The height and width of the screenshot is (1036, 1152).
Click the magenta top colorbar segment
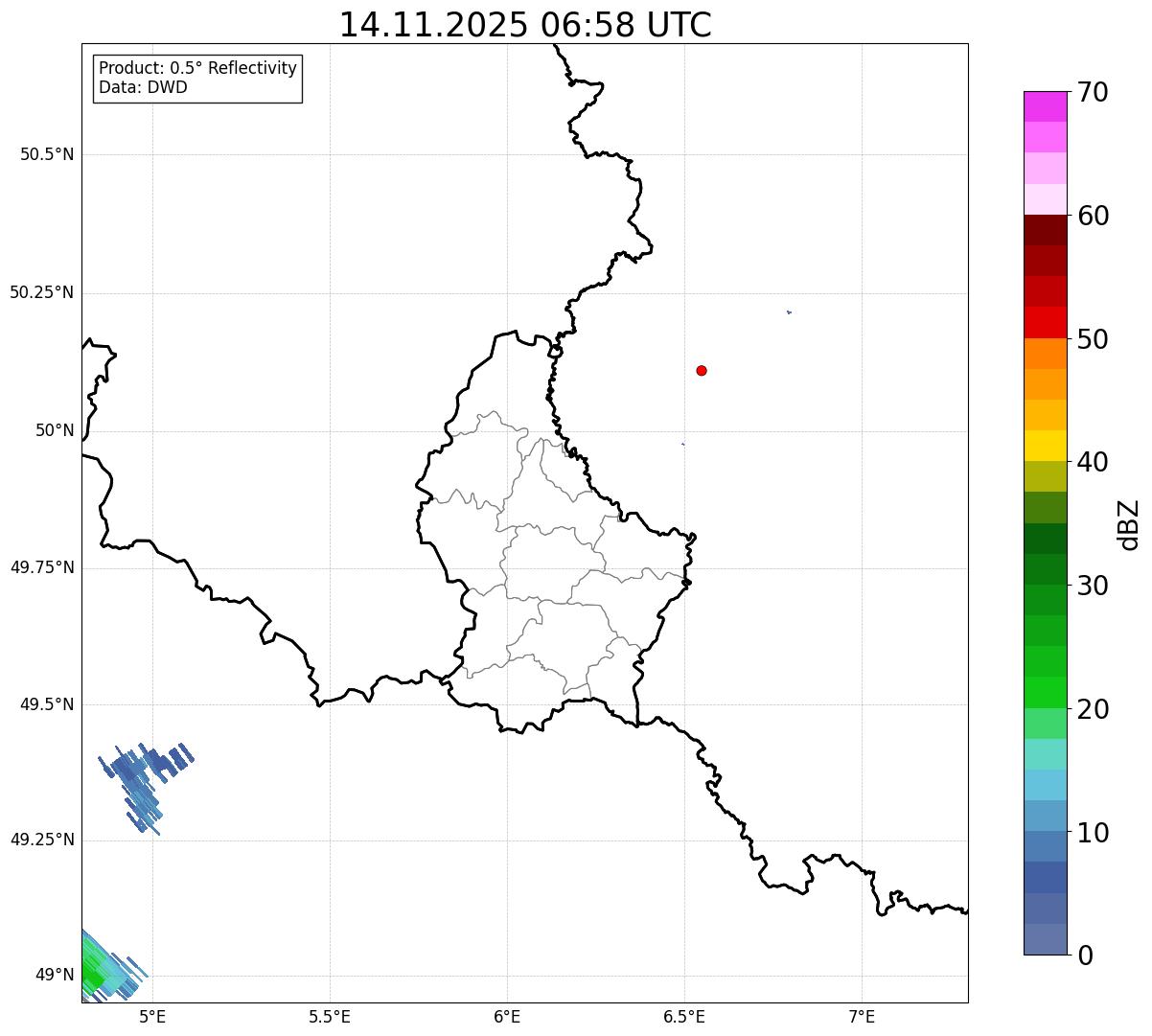pos(1045,106)
